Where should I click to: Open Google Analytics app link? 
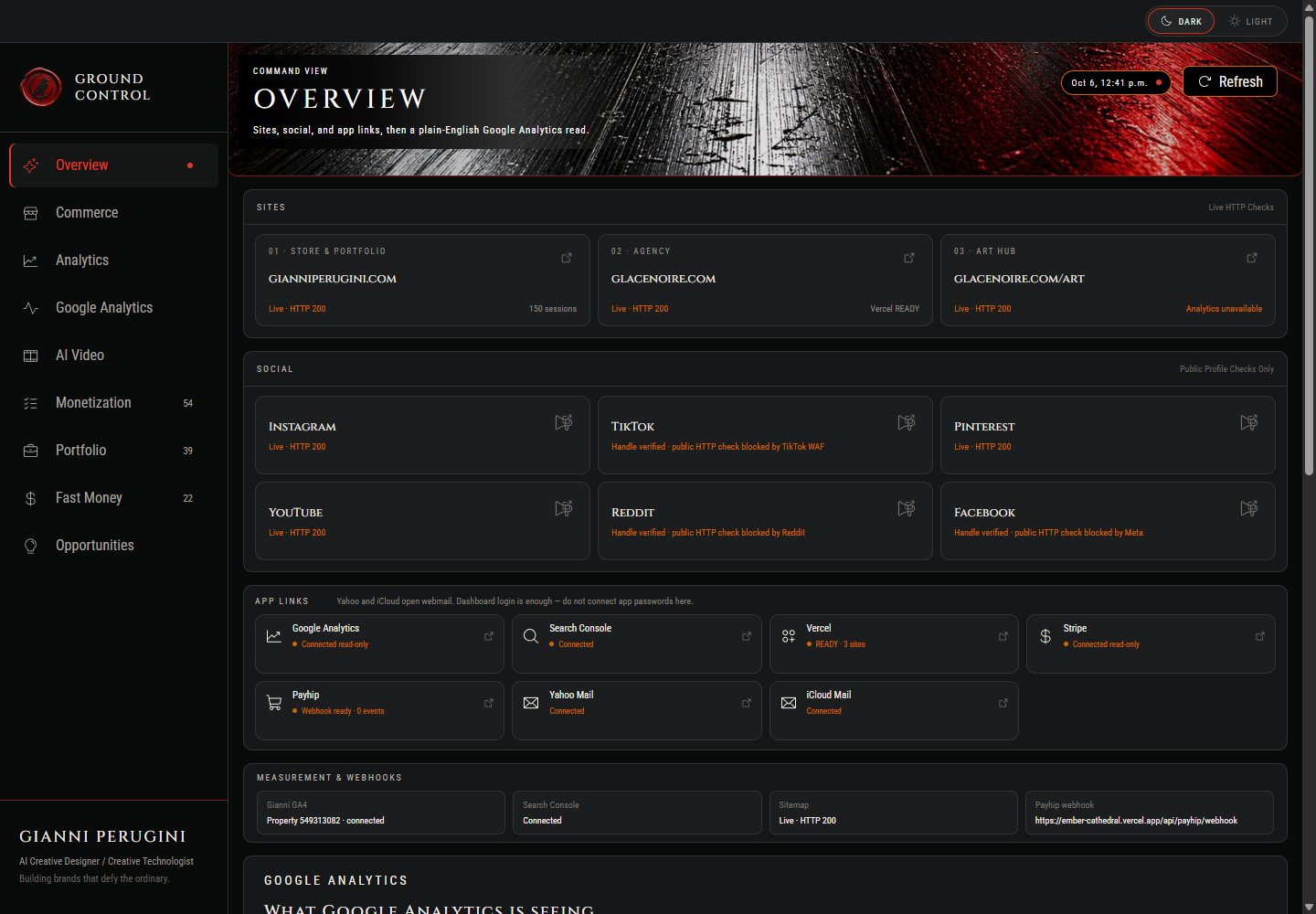(379, 644)
